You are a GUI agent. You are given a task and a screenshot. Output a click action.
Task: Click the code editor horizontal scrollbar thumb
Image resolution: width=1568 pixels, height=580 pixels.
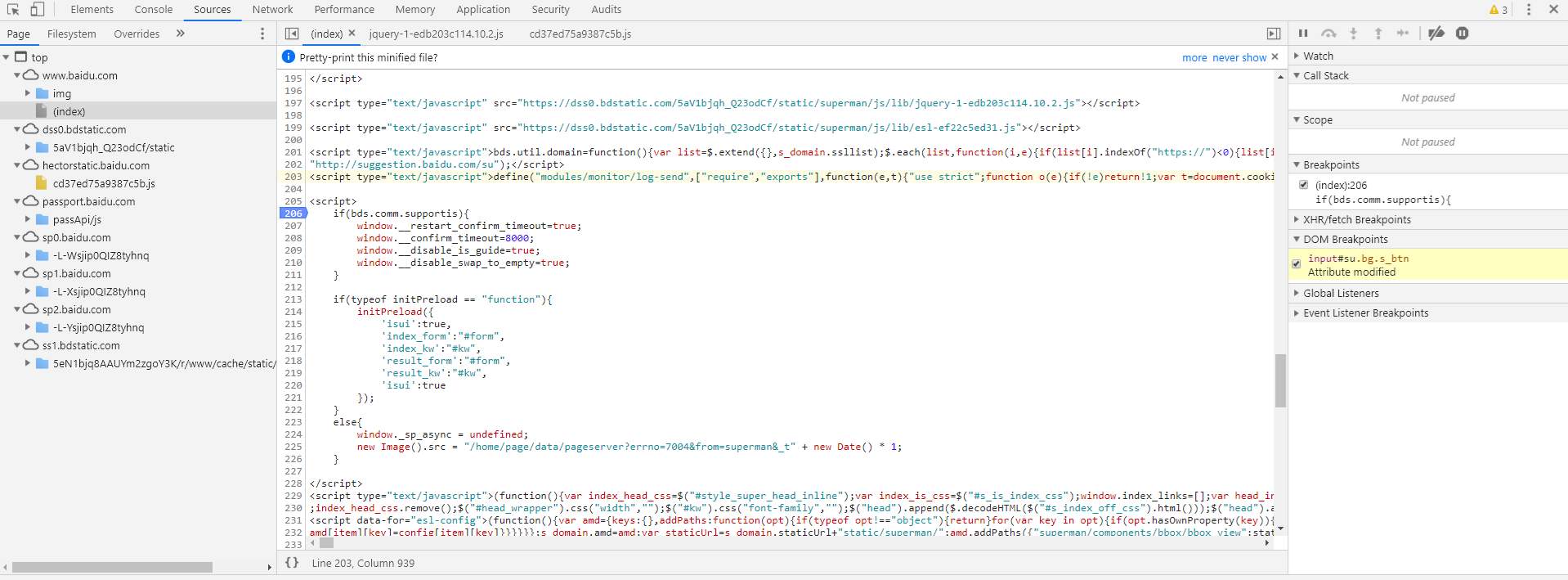point(326,542)
